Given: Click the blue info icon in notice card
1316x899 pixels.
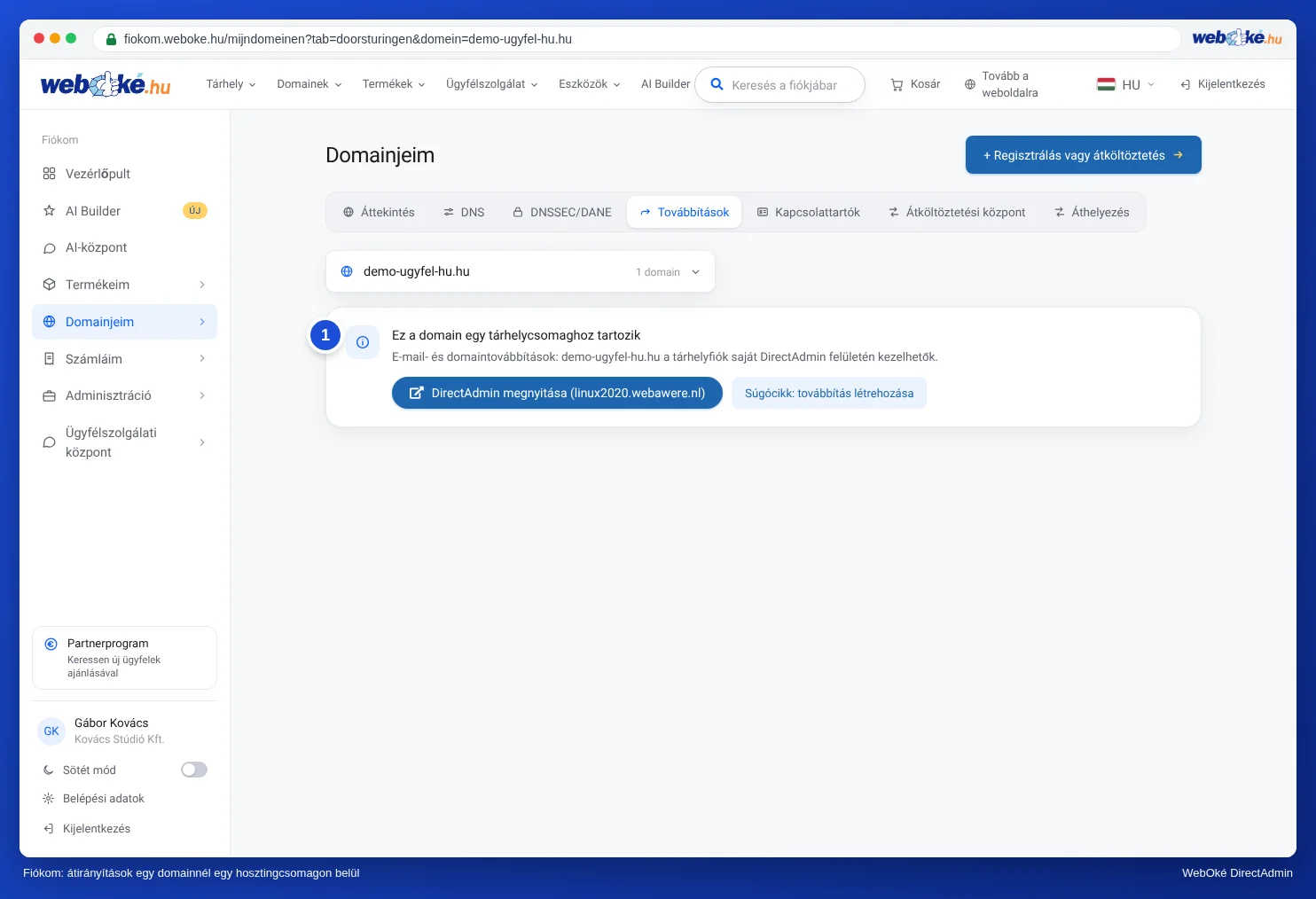Looking at the screenshot, I should pyautogui.click(x=363, y=342).
